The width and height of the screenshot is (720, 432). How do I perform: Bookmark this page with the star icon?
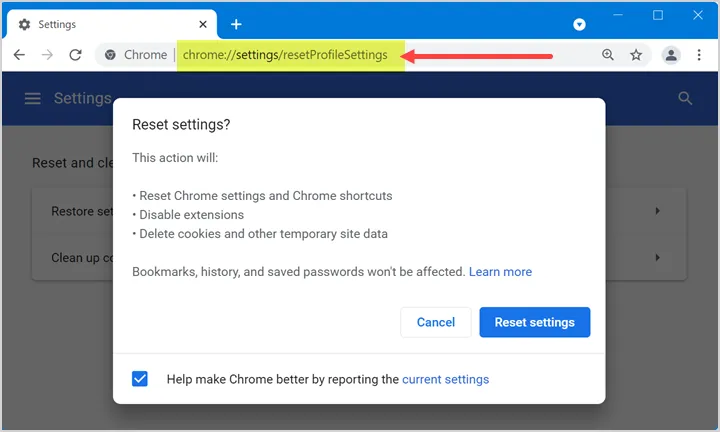(636, 55)
